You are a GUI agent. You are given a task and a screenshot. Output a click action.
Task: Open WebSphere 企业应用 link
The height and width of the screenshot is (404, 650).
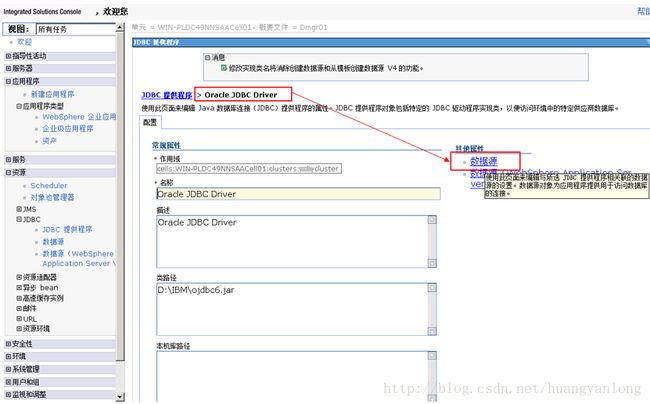[79, 117]
